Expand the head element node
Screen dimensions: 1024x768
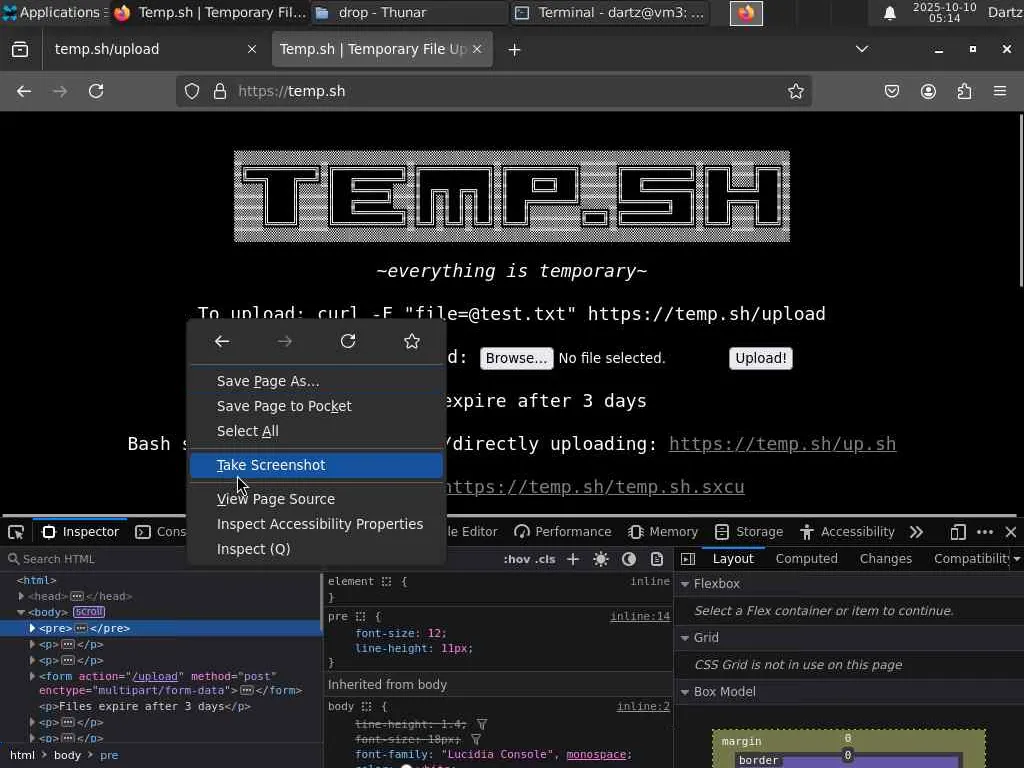coord(22,596)
